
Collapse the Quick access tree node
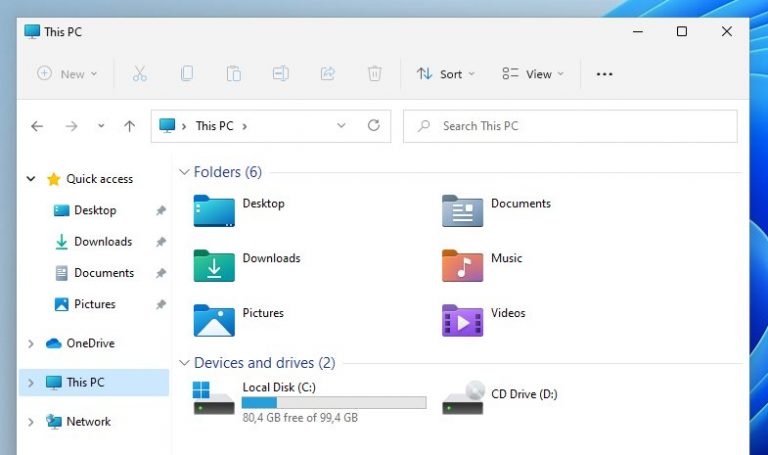[31, 179]
